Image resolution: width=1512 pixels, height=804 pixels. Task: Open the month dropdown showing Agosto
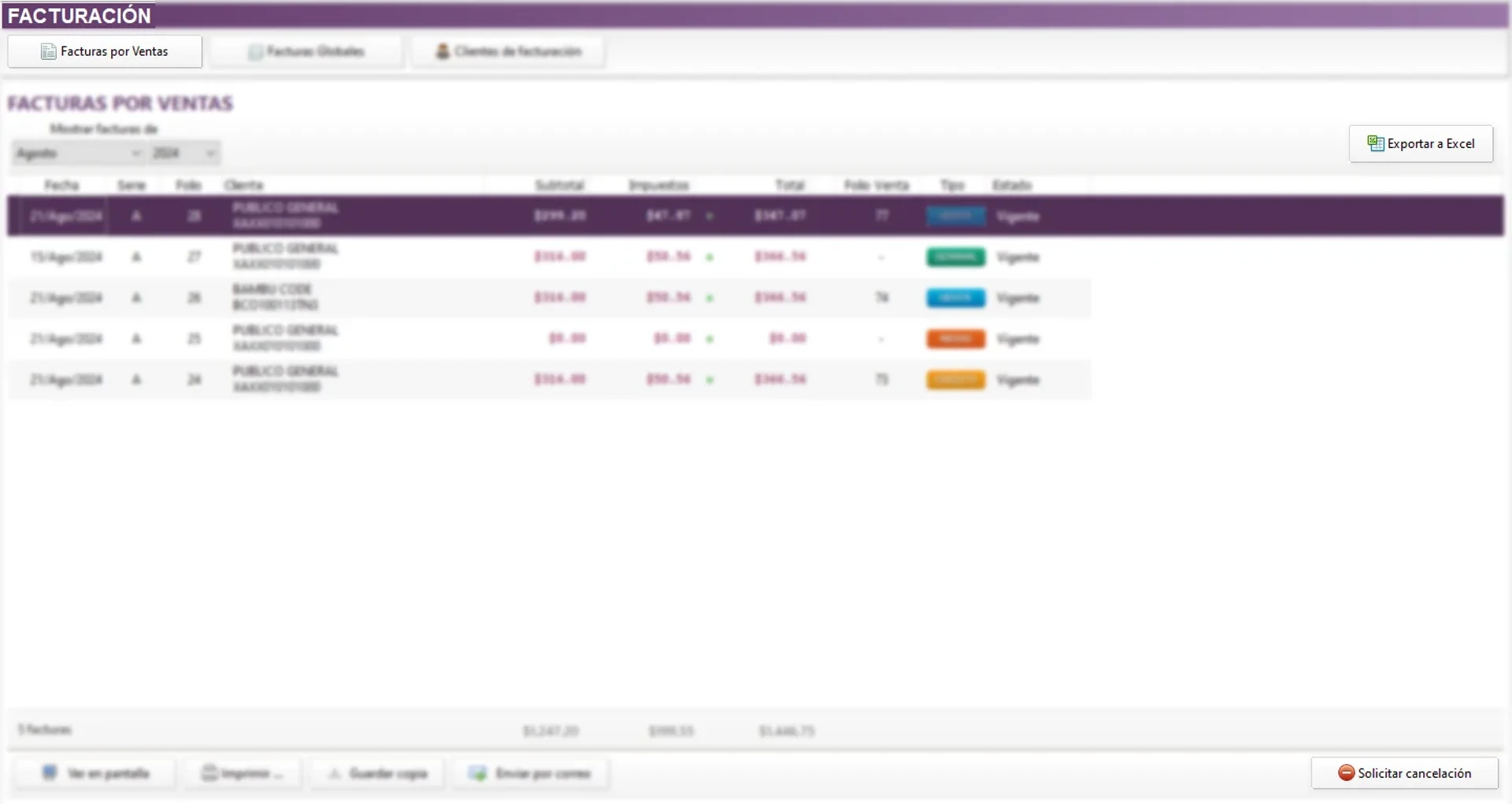[x=76, y=153]
